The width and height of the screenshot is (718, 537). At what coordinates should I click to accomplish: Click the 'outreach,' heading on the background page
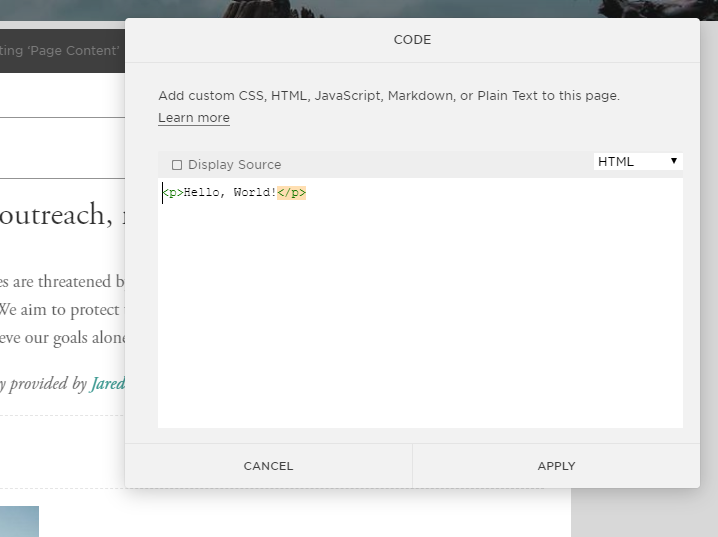[56, 214]
